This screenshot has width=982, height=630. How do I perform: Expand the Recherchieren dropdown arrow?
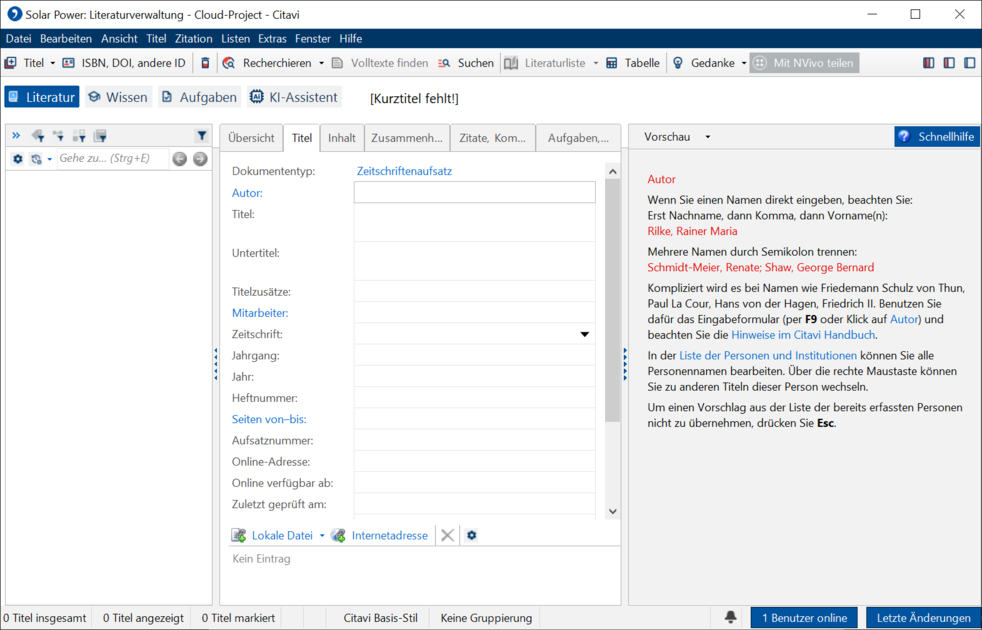[321, 63]
